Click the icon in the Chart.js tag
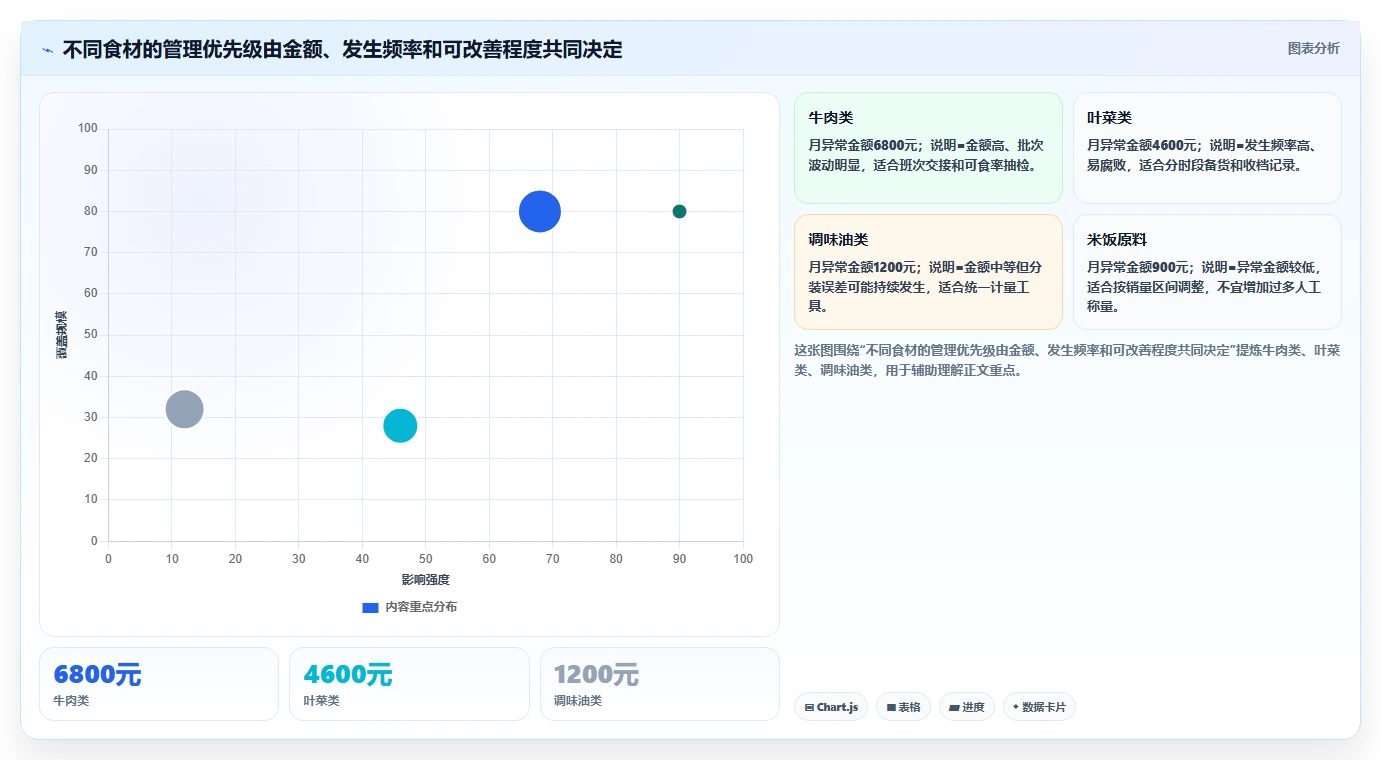Screen dimensions: 1381x760 point(809,707)
